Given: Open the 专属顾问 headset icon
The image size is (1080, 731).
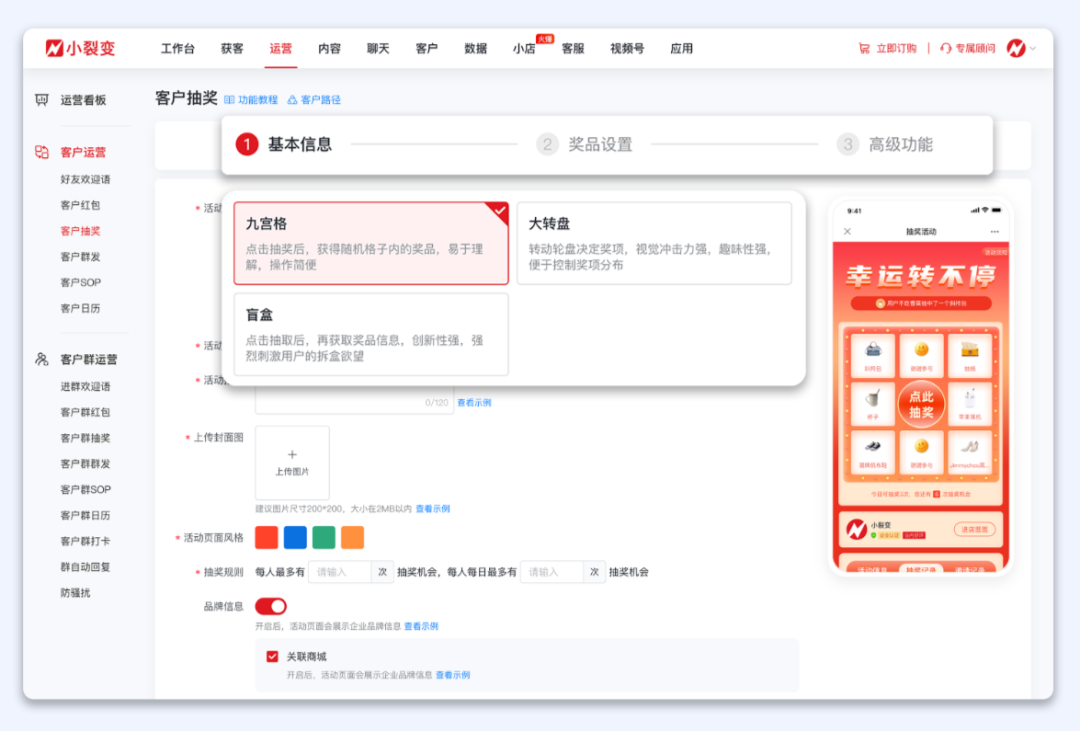Looking at the screenshot, I should click(945, 47).
